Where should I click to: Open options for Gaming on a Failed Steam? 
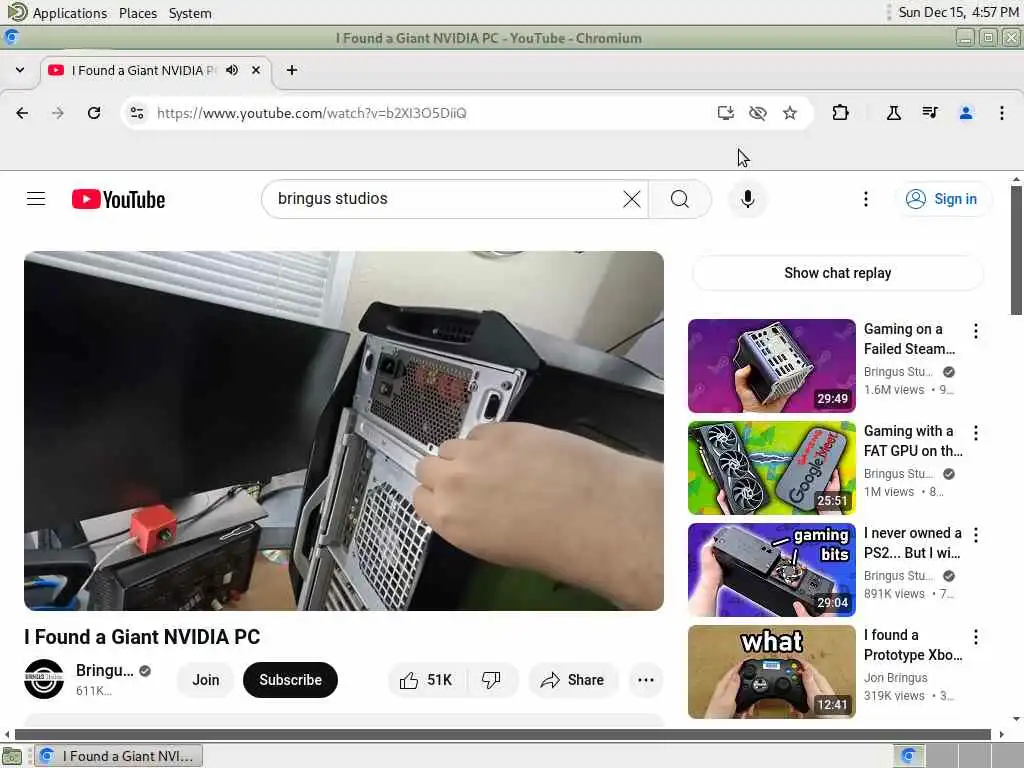pyautogui.click(x=976, y=331)
